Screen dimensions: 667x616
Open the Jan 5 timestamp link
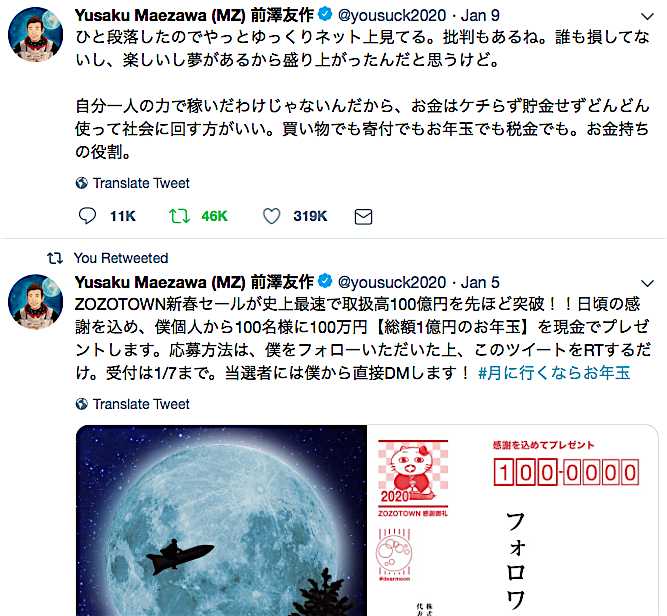click(480, 282)
